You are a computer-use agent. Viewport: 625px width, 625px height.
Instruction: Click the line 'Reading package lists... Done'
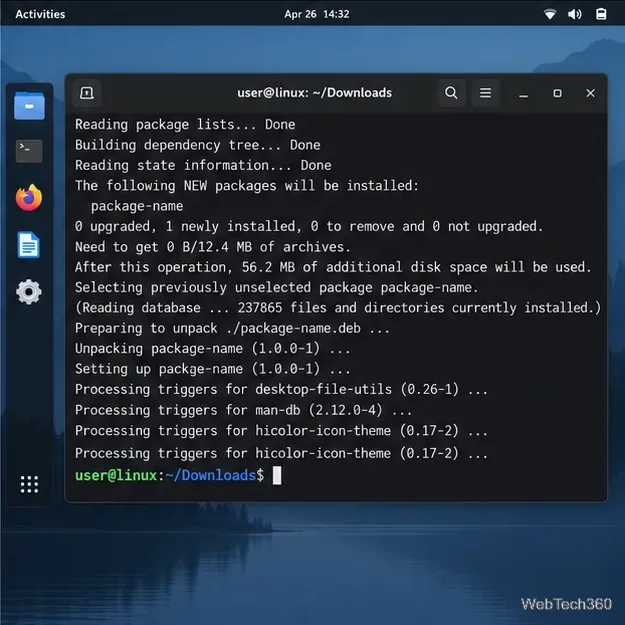pyautogui.click(x=185, y=125)
